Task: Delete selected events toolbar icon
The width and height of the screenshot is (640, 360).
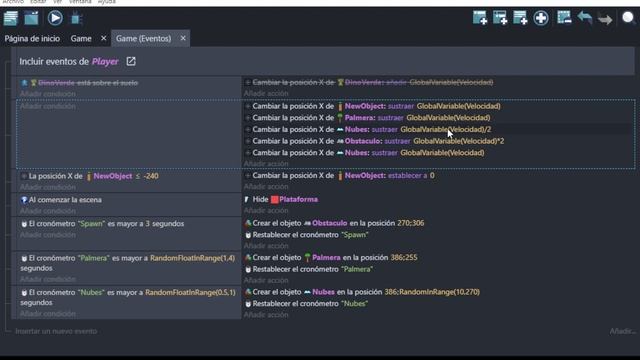Action: 564,18
